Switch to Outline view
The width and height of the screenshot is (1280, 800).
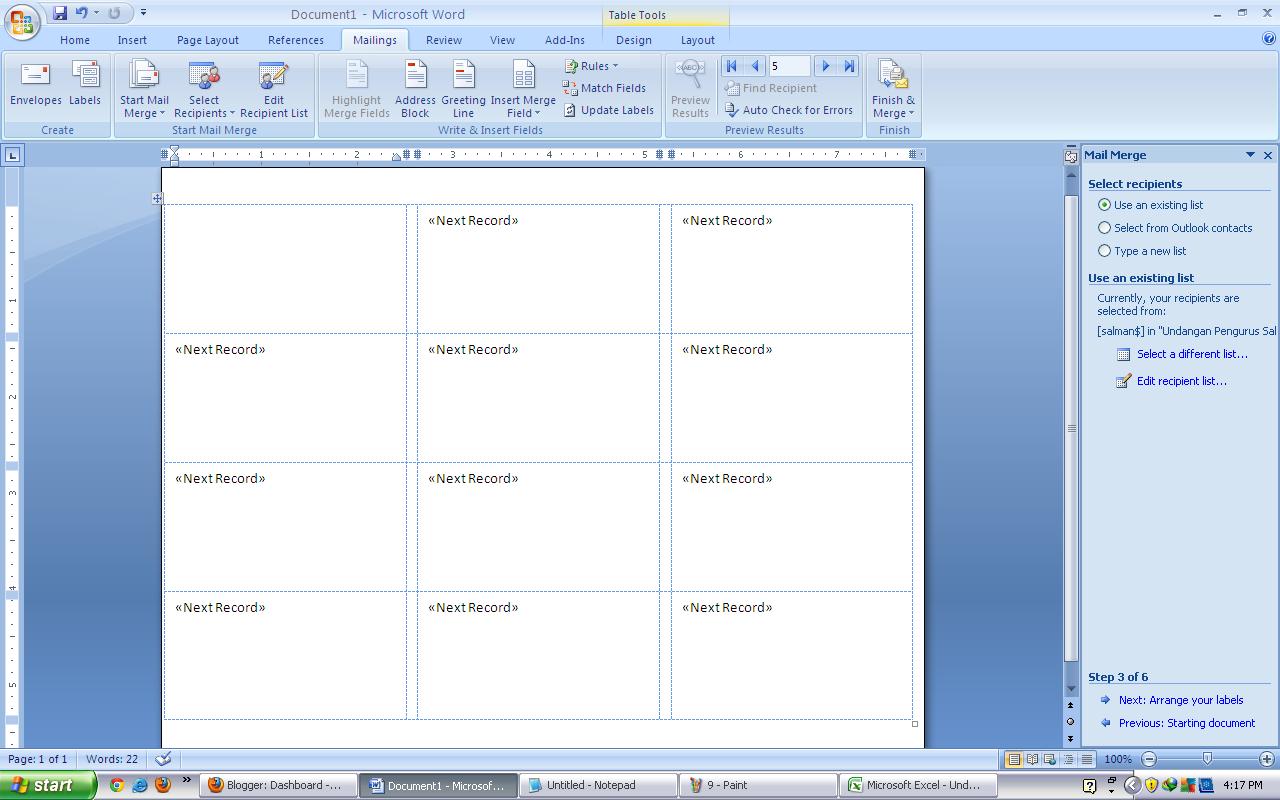click(x=1069, y=760)
